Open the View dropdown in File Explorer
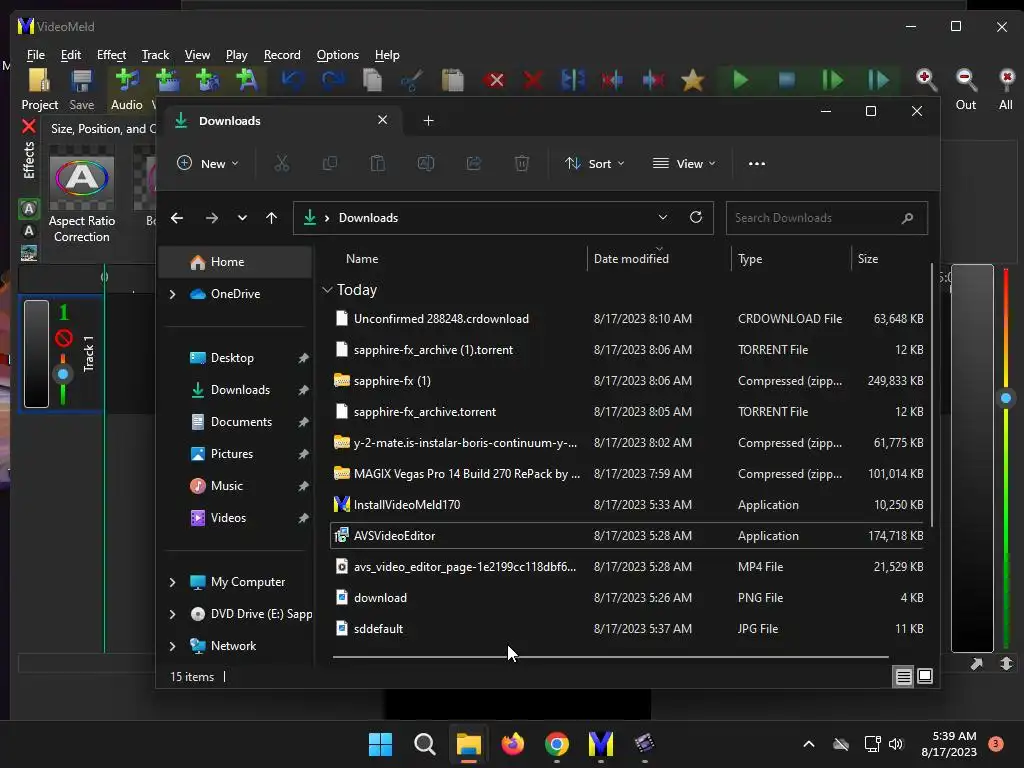This screenshot has width=1024, height=768. pyautogui.click(x=684, y=163)
